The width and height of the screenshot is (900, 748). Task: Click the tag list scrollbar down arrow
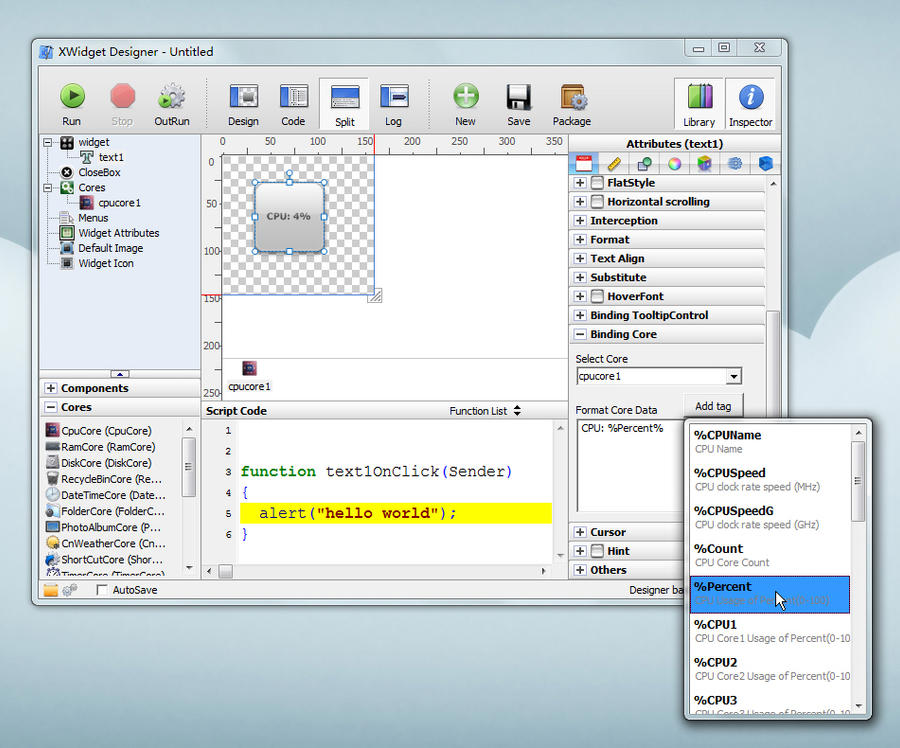coord(858,706)
